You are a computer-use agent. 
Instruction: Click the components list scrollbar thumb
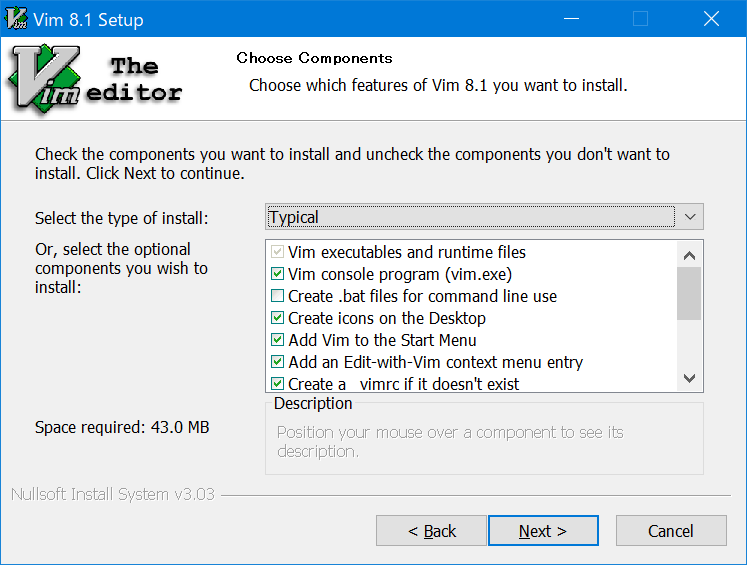tap(689, 293)
